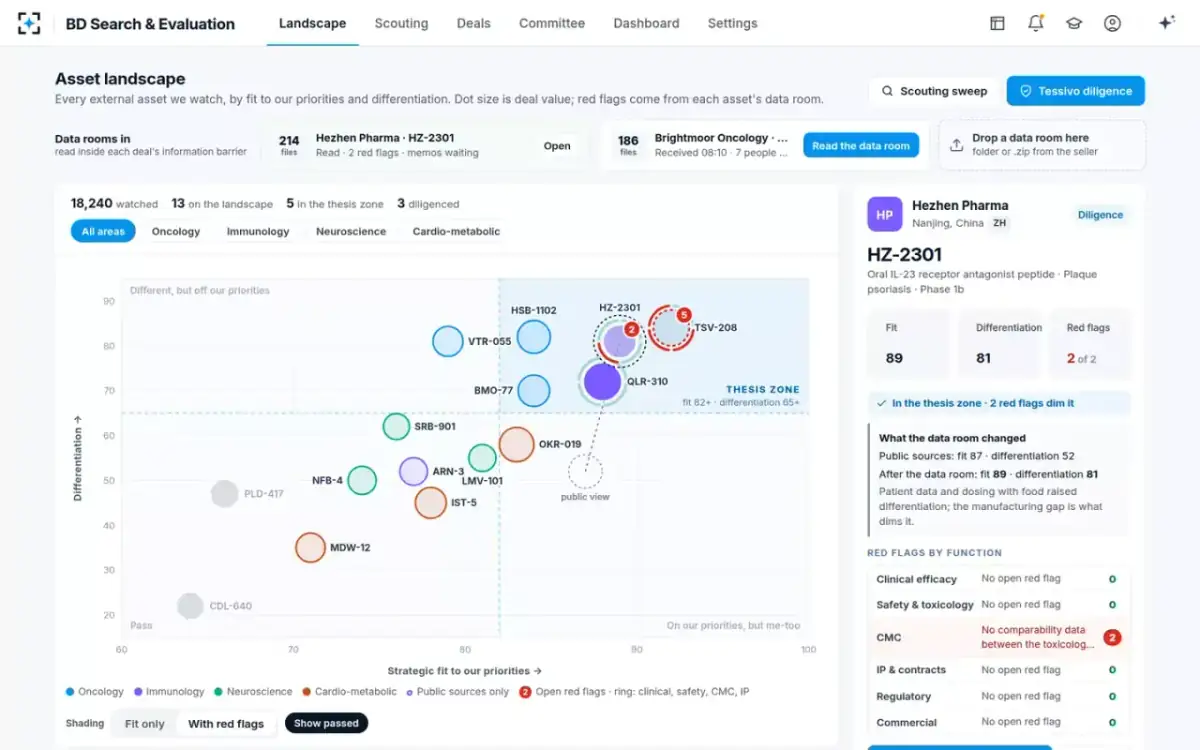Expand the Safety & toxicology row
The height and width of the screenshot is (750, 1200).
pos(997,604)
